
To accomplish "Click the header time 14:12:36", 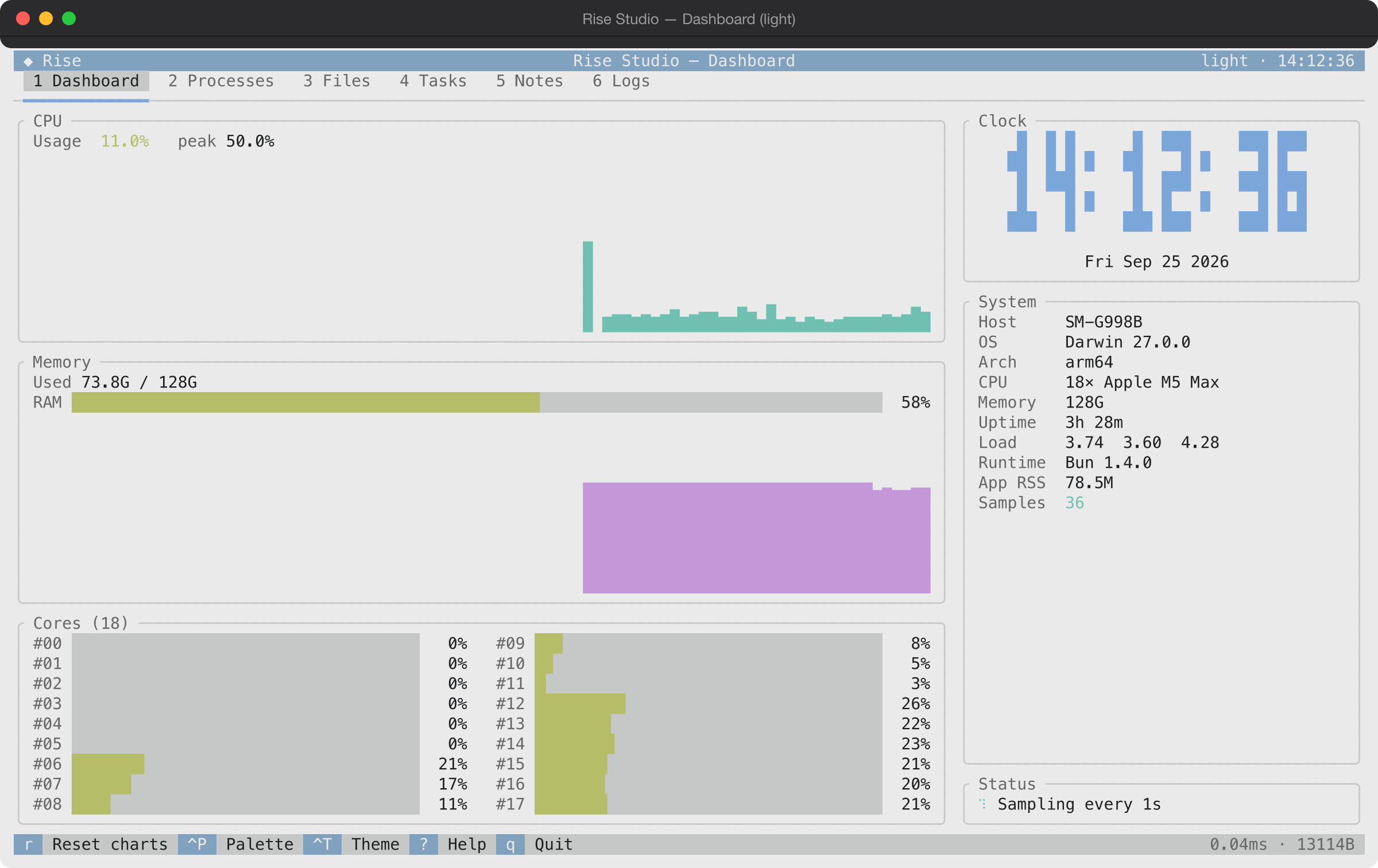I will (x=1316, y=61).
